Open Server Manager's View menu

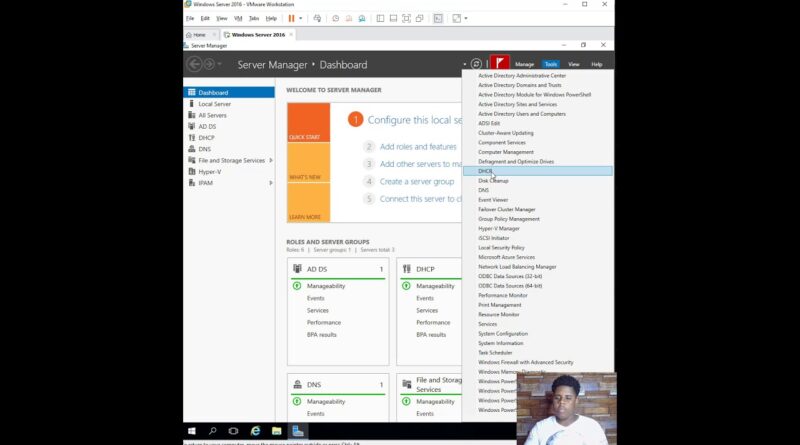click(574, 64)
